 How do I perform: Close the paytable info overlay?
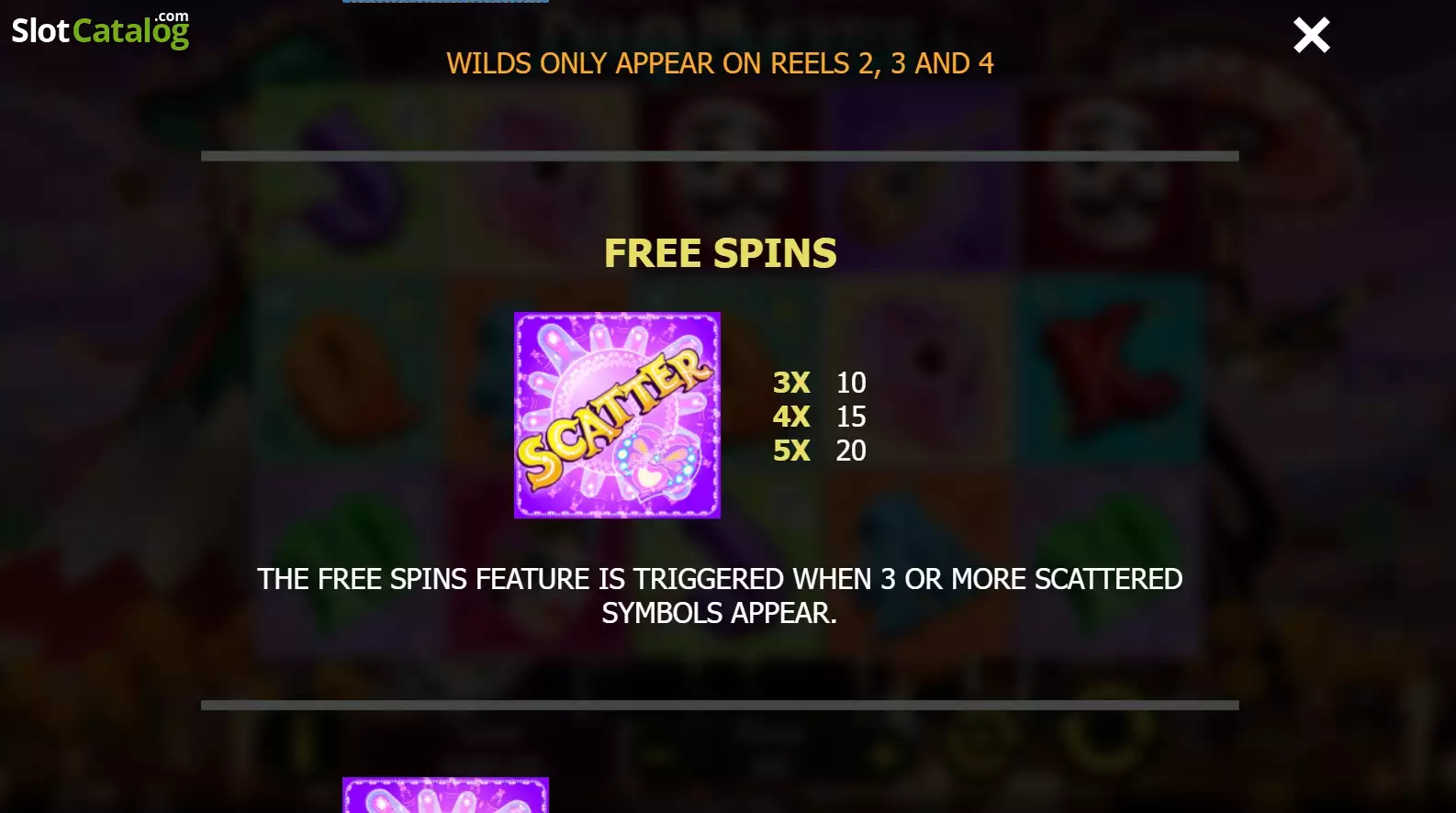click(1311, 36)
